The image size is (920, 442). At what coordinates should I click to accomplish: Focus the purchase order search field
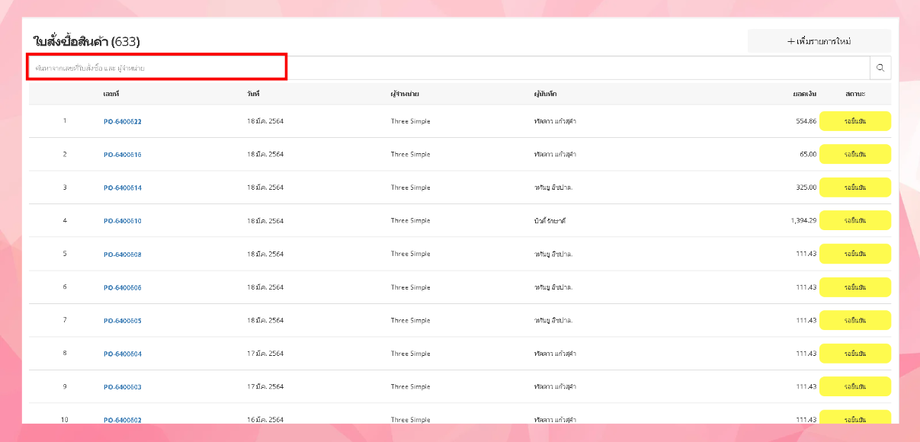point(449,68)
